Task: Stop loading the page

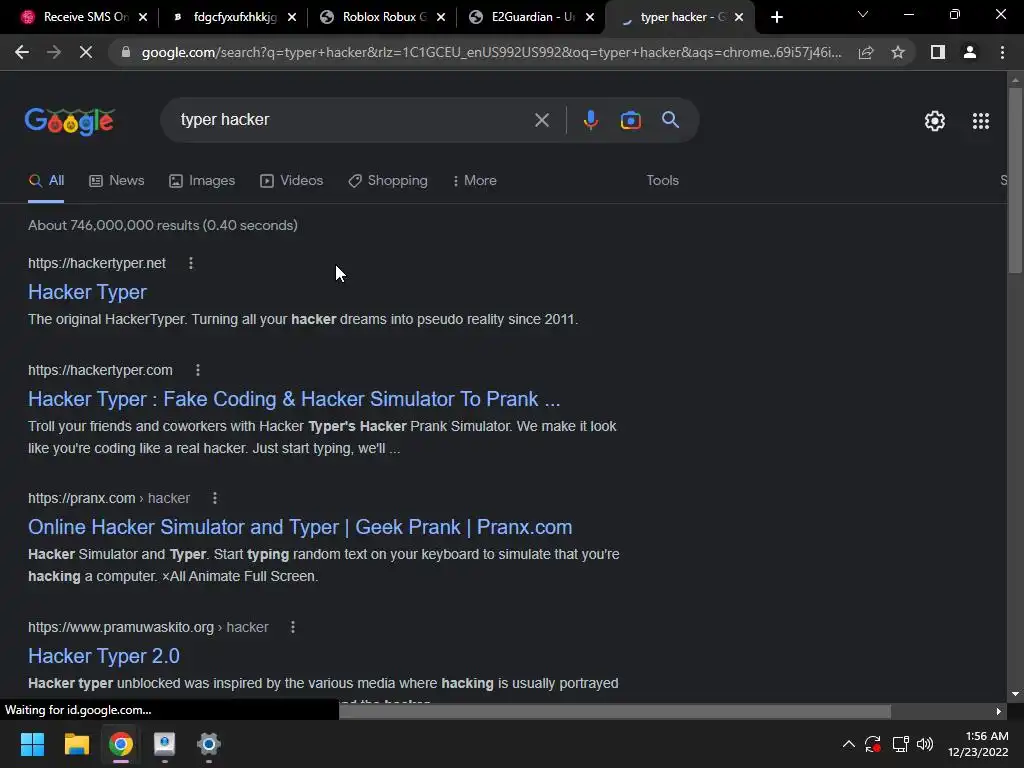Action: (86, 52)
